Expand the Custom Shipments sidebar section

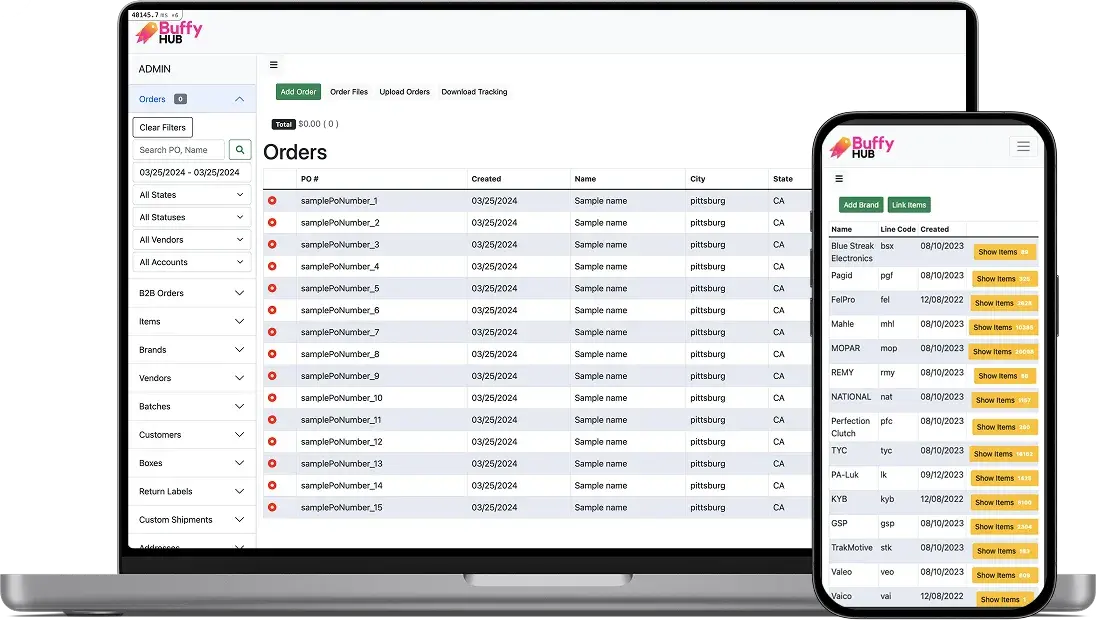(192, 520)
